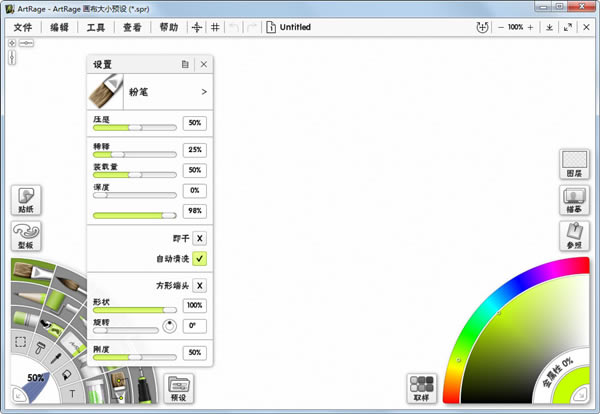Select the cloner brush tool
Screen dimensions: 600x414
point(119,387)
